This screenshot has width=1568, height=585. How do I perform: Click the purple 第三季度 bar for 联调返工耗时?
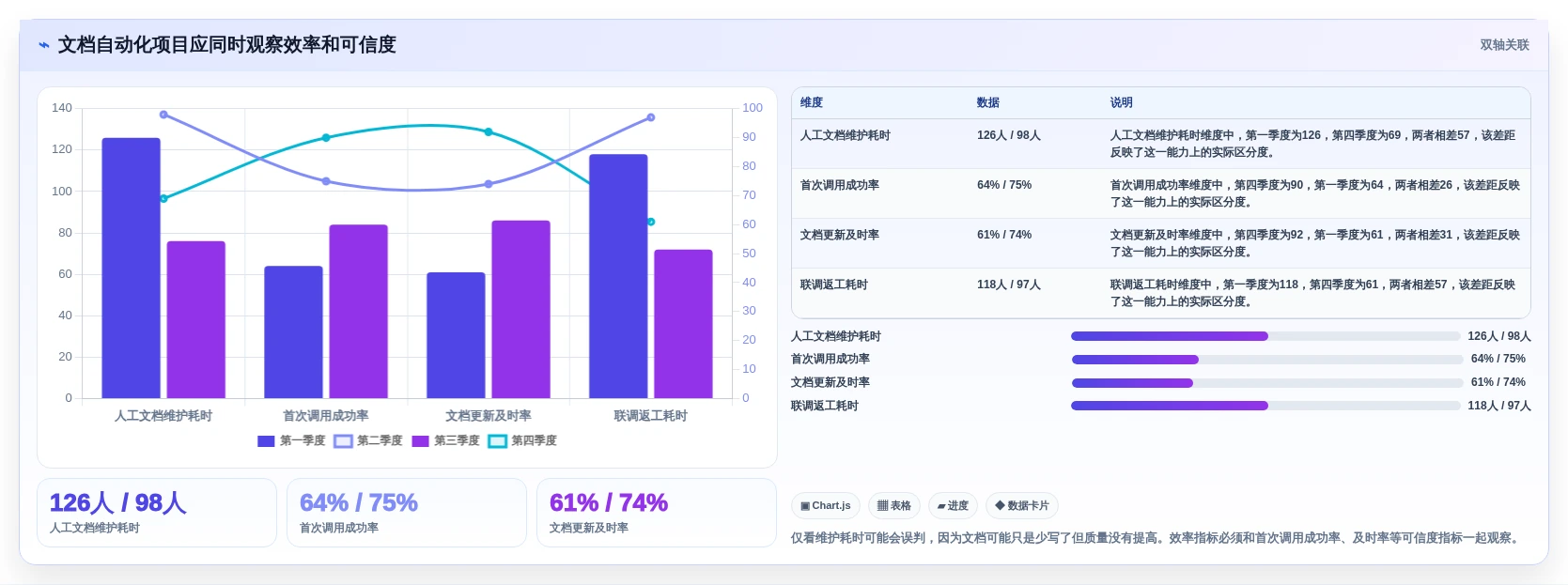pyautogui.click(x=684, y=324)
